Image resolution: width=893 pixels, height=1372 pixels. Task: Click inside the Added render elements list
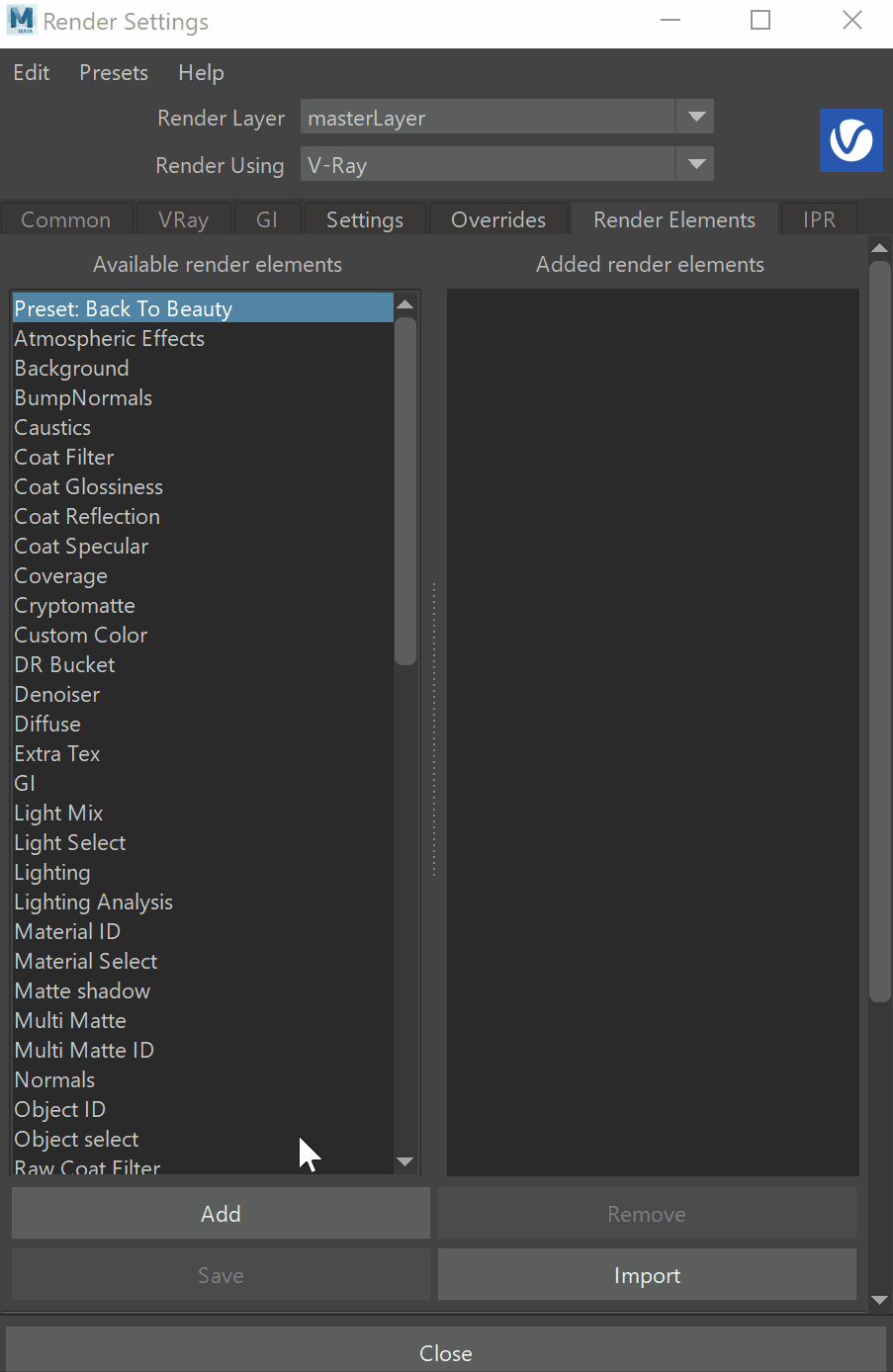tap(653, 731)
